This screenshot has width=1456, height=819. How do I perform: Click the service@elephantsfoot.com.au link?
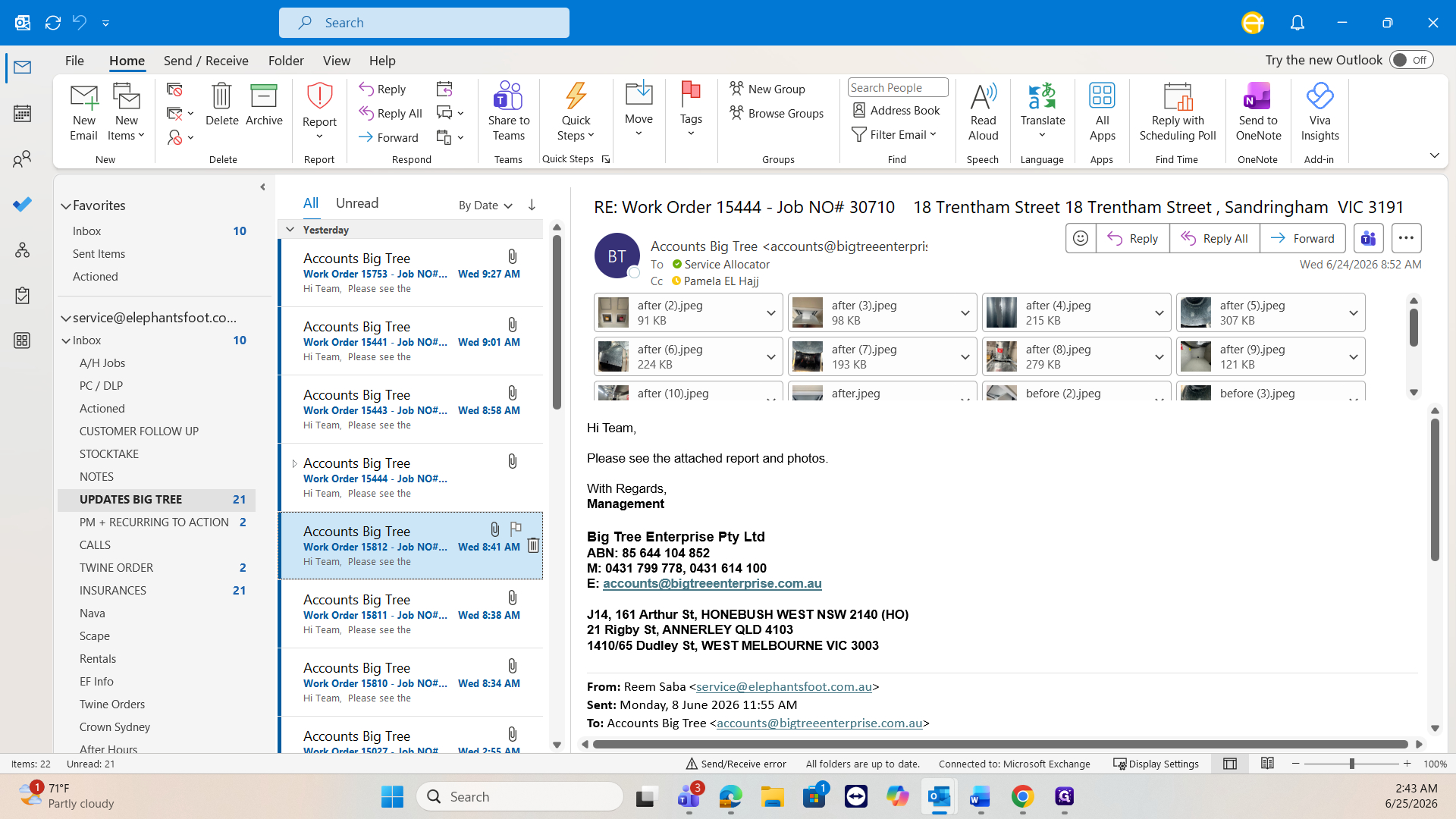pyautogui.click(x=783, y=686)
